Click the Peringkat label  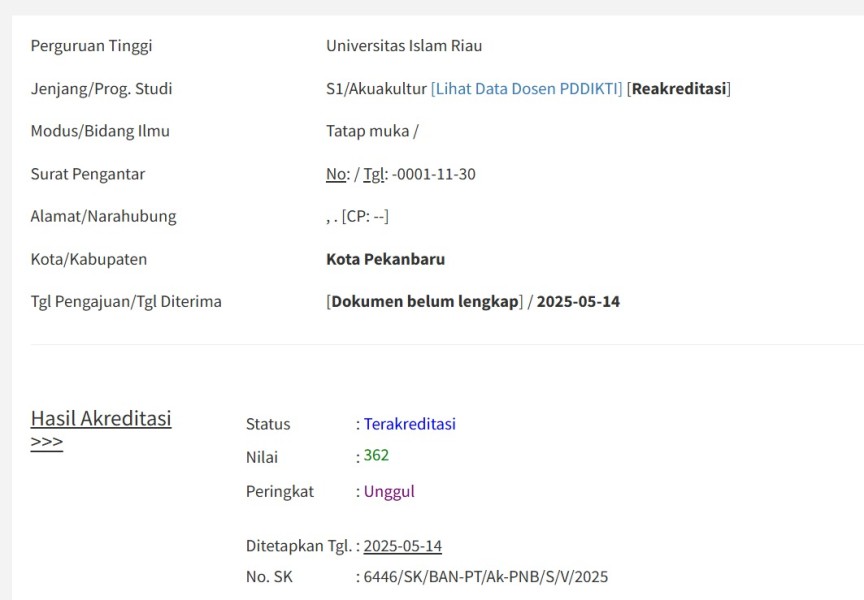click(x=279, y=491)
